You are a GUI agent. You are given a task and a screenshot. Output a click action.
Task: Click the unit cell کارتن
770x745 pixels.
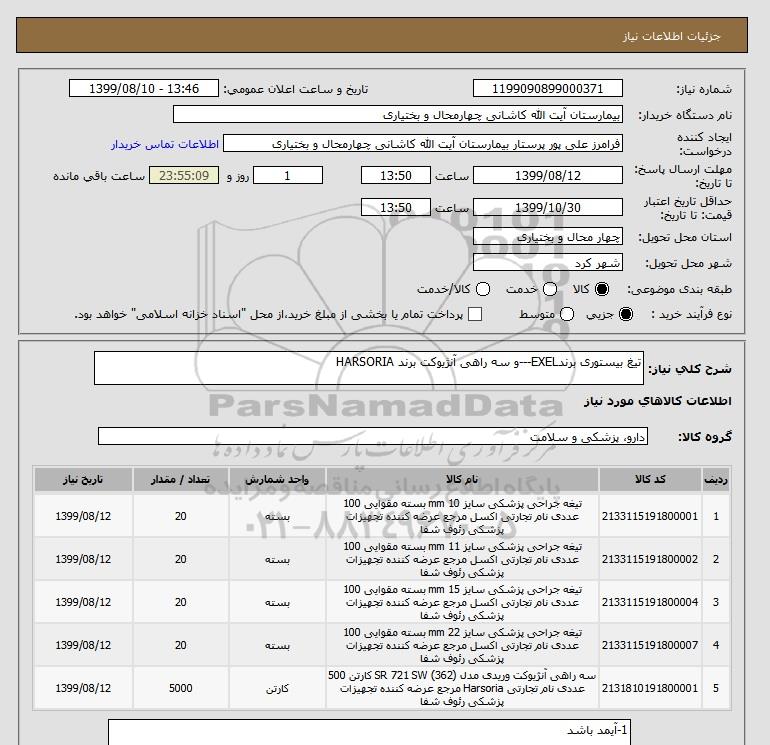click(277, 689)
